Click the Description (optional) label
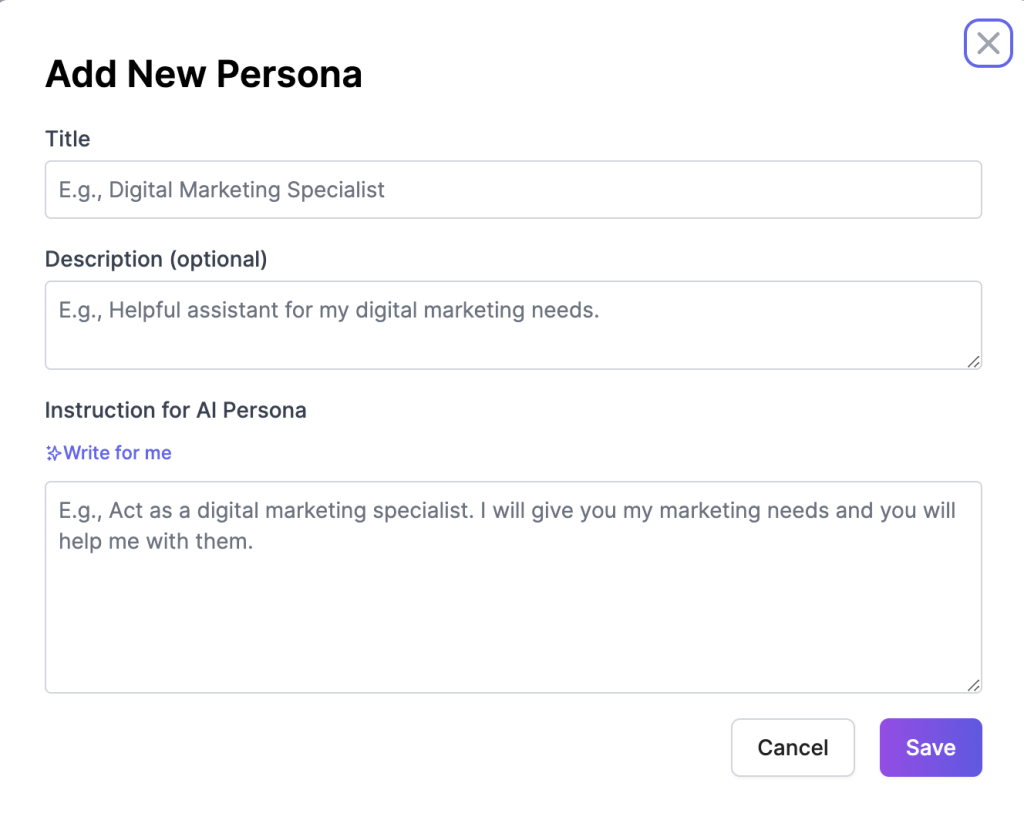Viewport: 1024px width, 820px height. (156, 259)
